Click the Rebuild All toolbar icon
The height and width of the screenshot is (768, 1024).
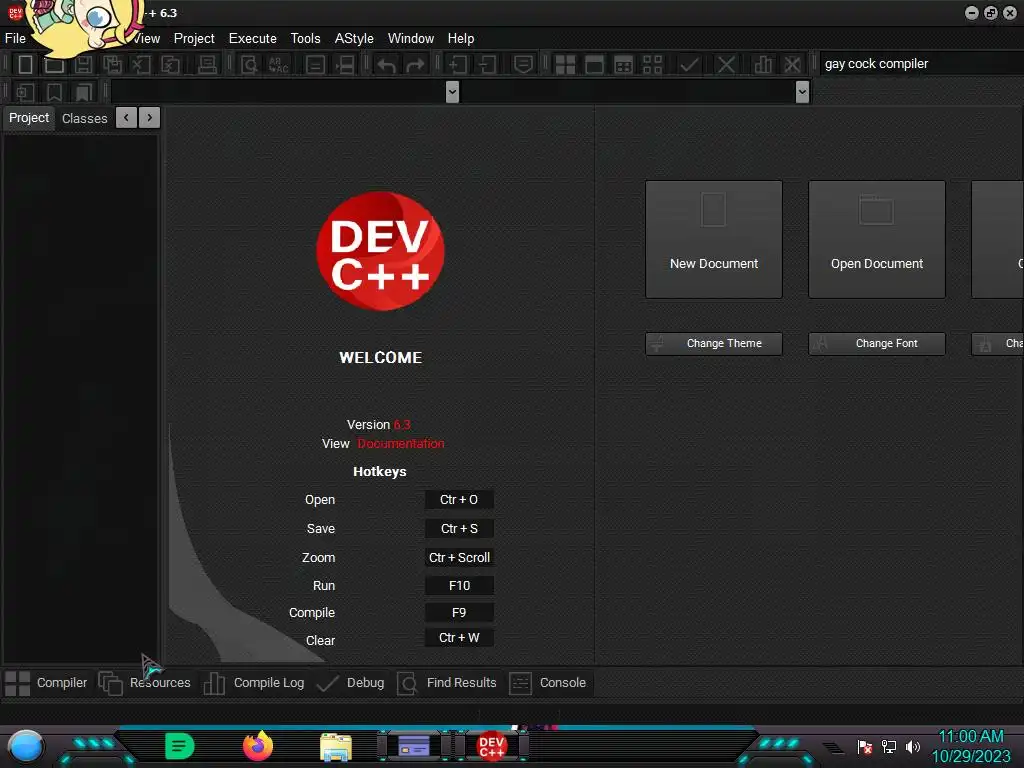652,64
